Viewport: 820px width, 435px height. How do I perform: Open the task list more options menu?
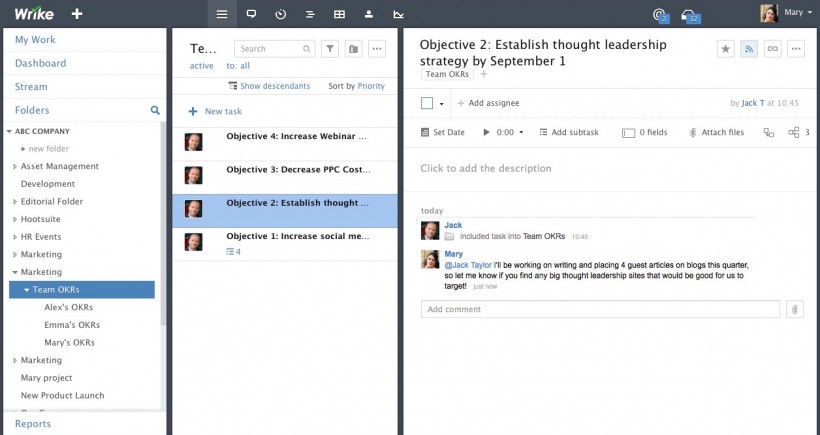377,49
